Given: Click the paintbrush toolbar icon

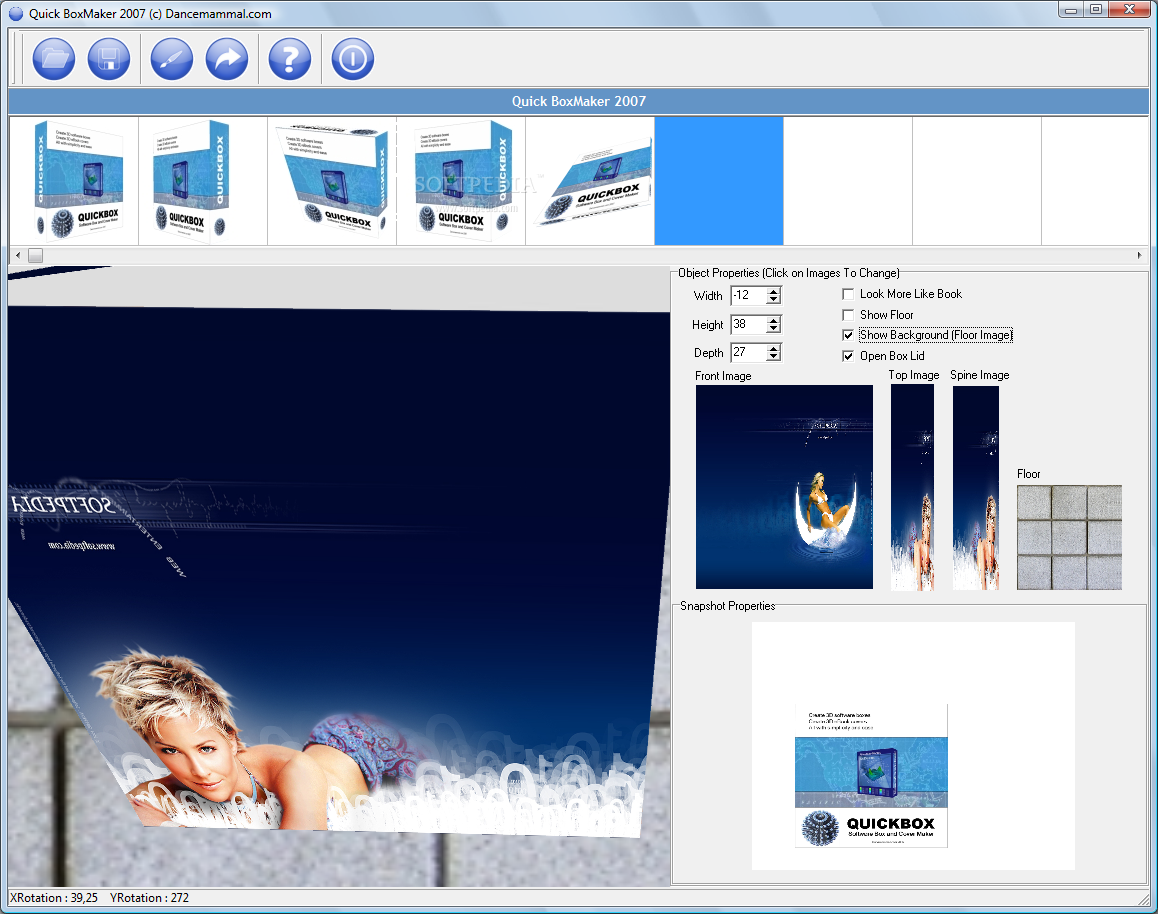Looking at the screenshot, I should click(x=171, y=58).
